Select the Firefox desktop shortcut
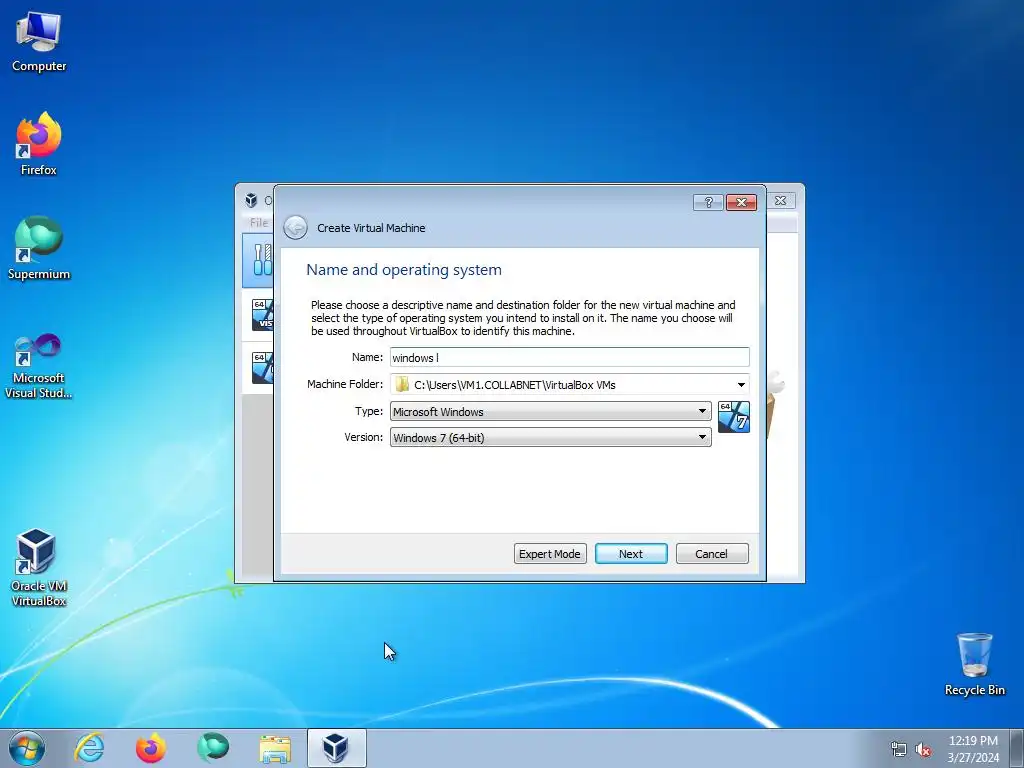Screen dimensions: 1024x768 coord(39,144)
